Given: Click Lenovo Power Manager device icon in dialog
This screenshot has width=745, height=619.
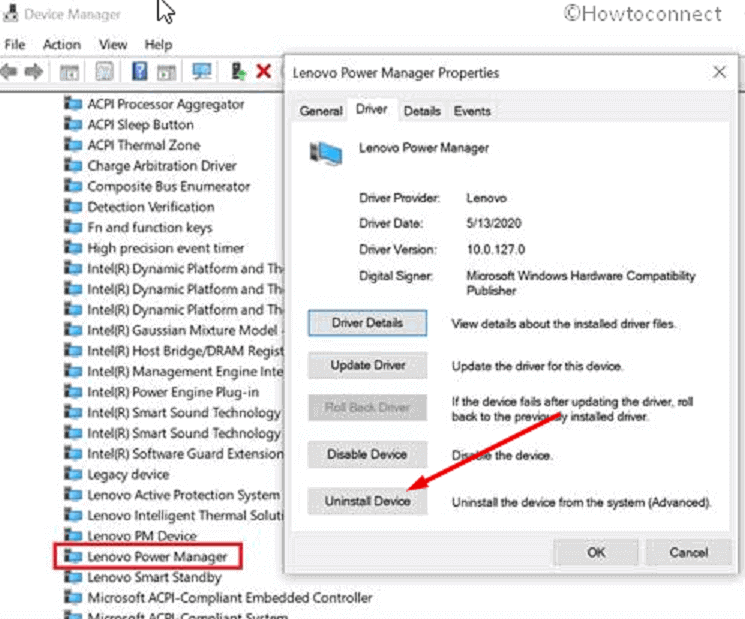Looking at the screenshot, I should (326, 153).
